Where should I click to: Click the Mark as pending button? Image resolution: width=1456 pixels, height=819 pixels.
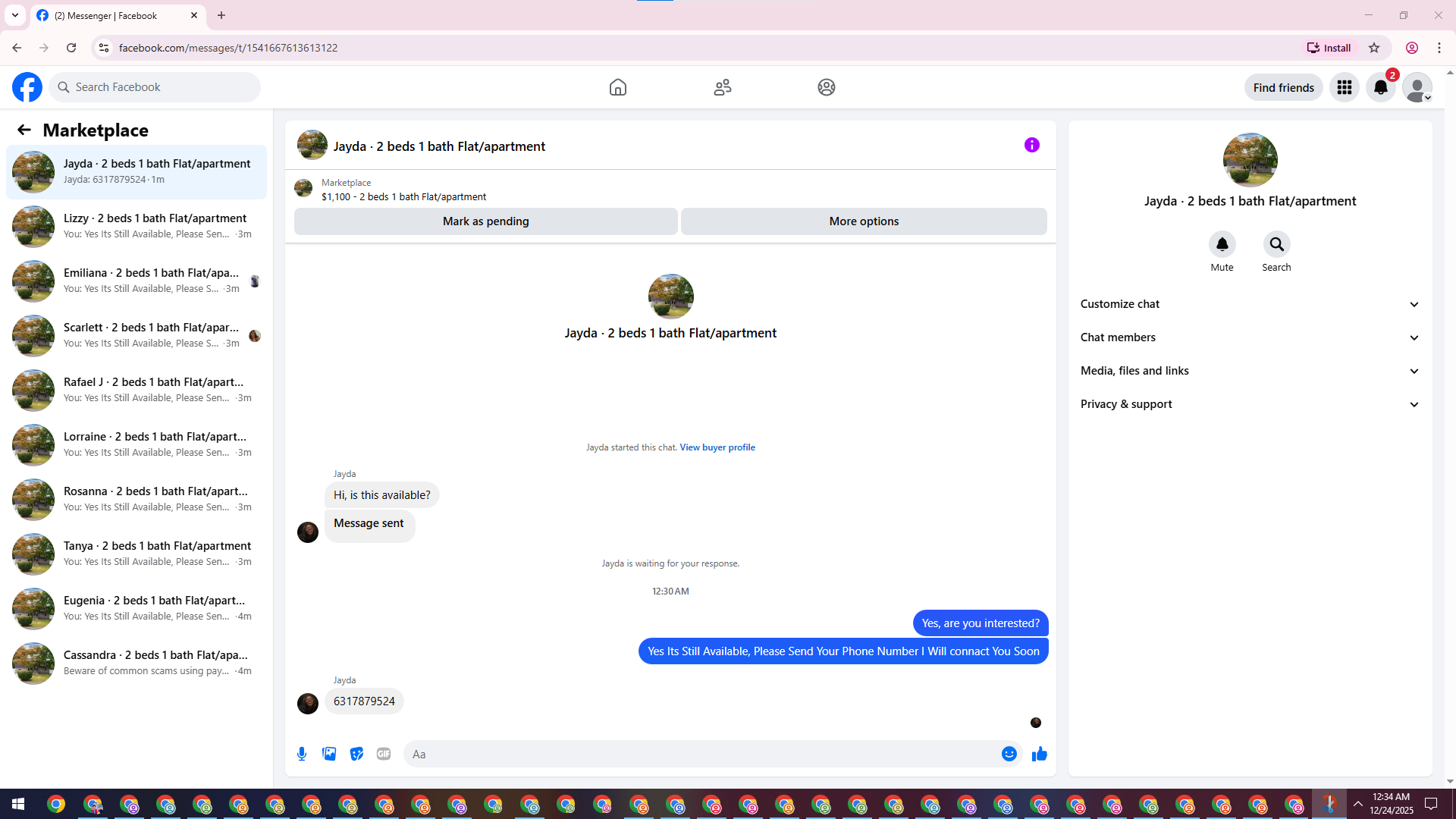(x=485, y=221)
